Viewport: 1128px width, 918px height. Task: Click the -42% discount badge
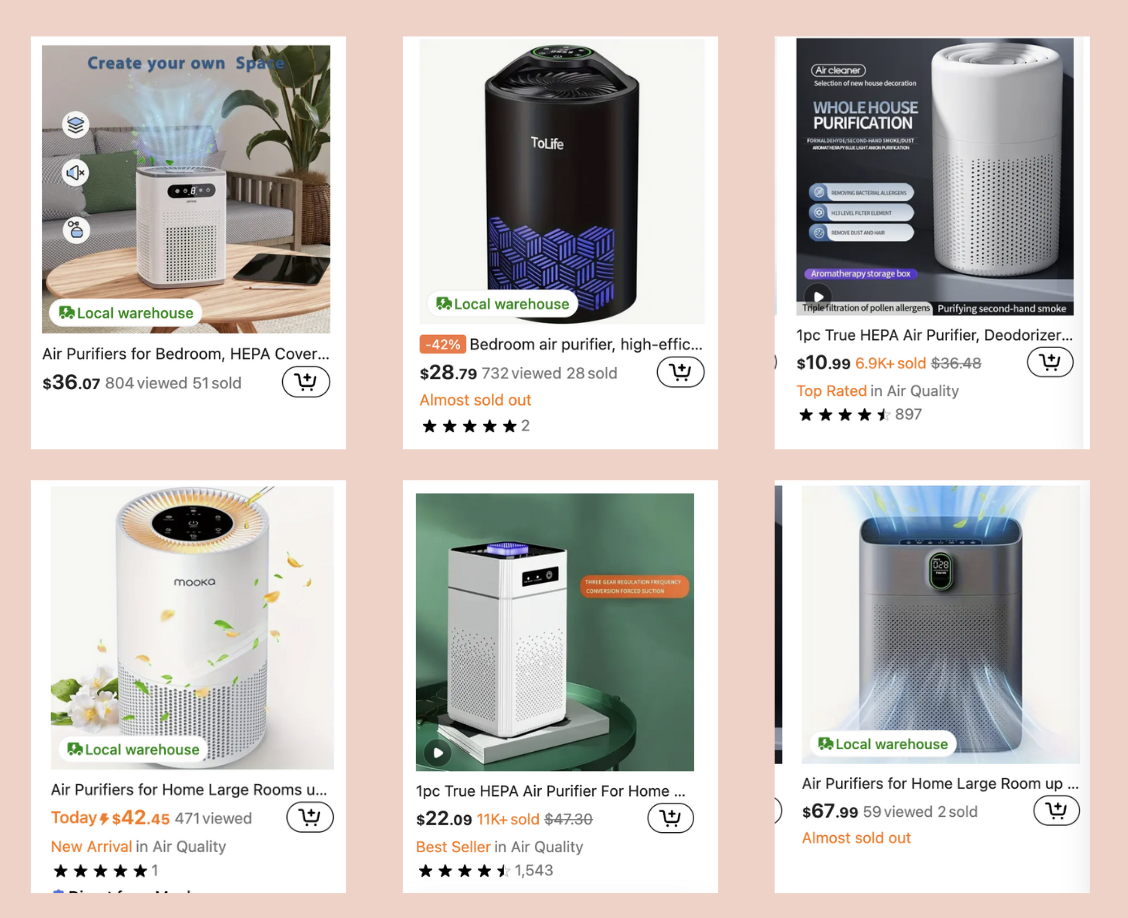pyautogui.click(x=442, y=345)
